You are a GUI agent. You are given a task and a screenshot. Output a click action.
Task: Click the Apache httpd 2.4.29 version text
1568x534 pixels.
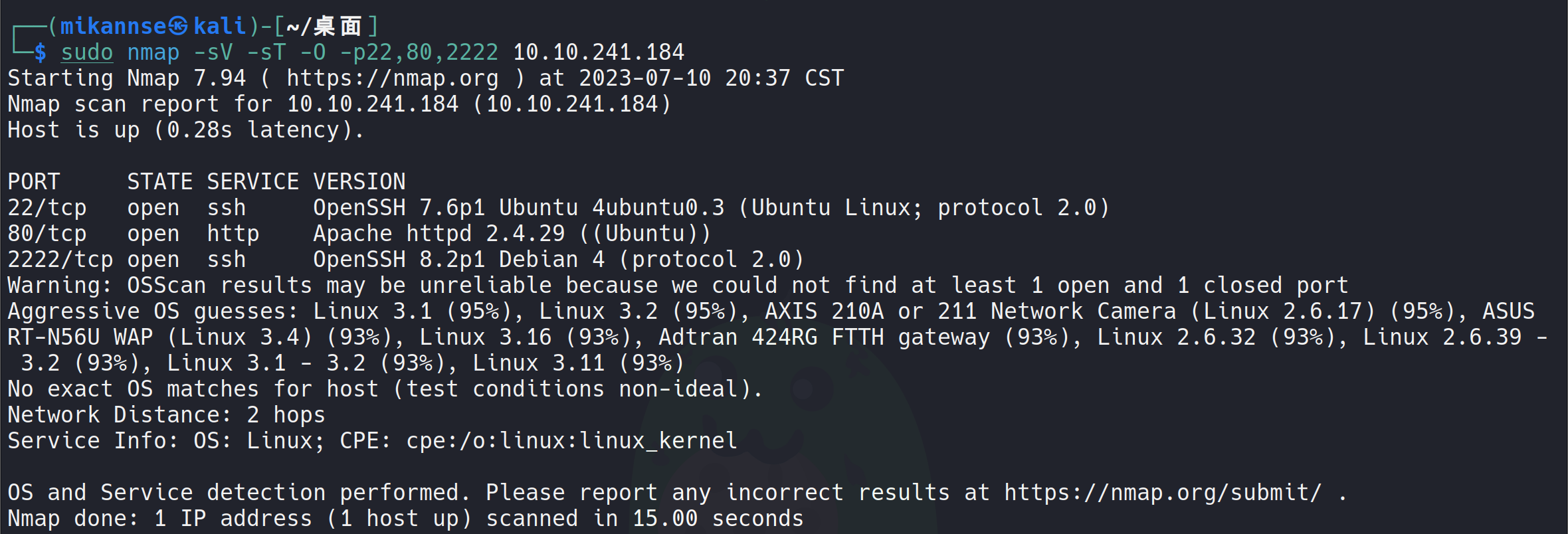439,234
